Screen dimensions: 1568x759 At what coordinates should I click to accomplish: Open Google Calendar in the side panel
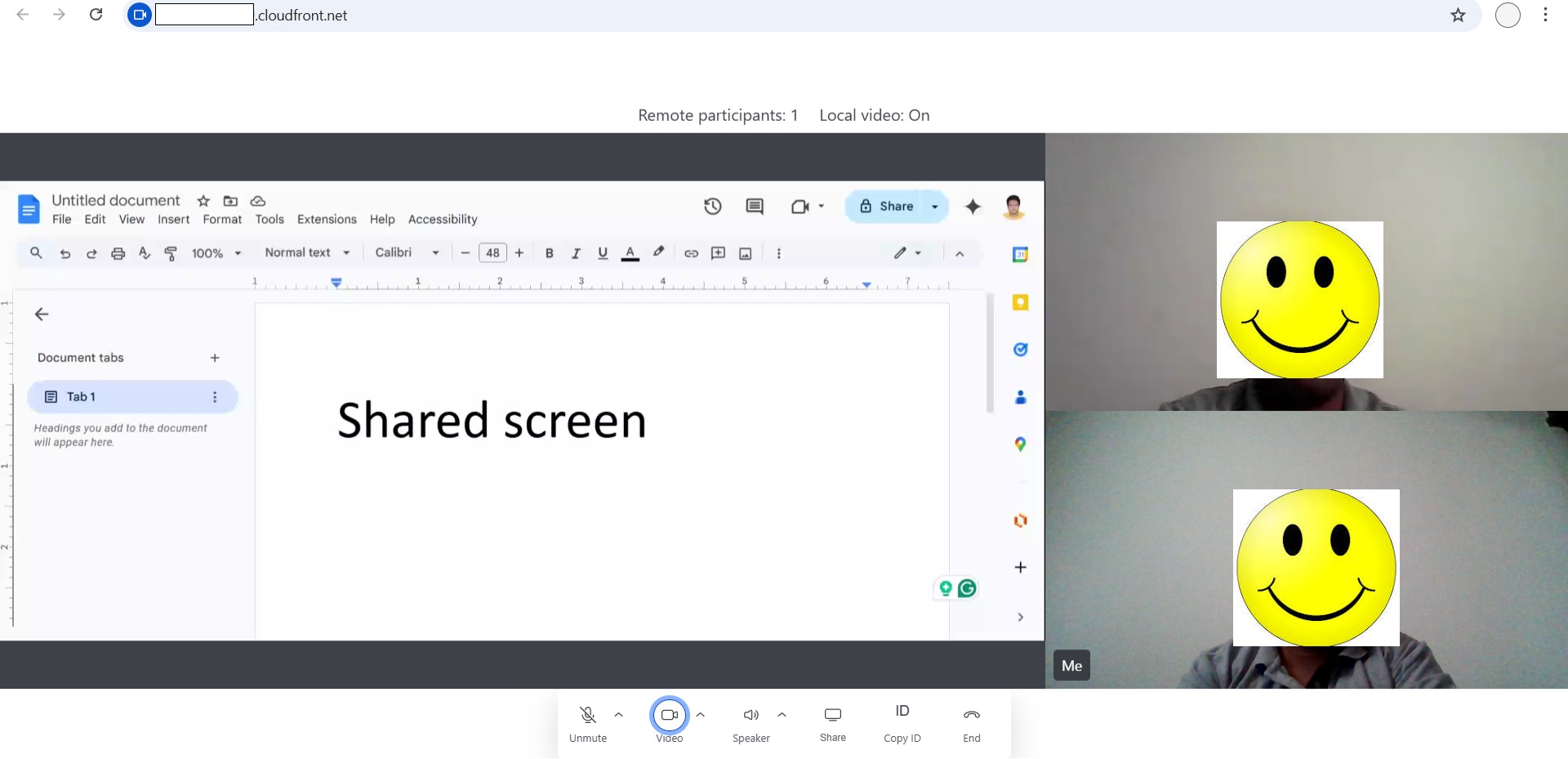pos(1020,254)
